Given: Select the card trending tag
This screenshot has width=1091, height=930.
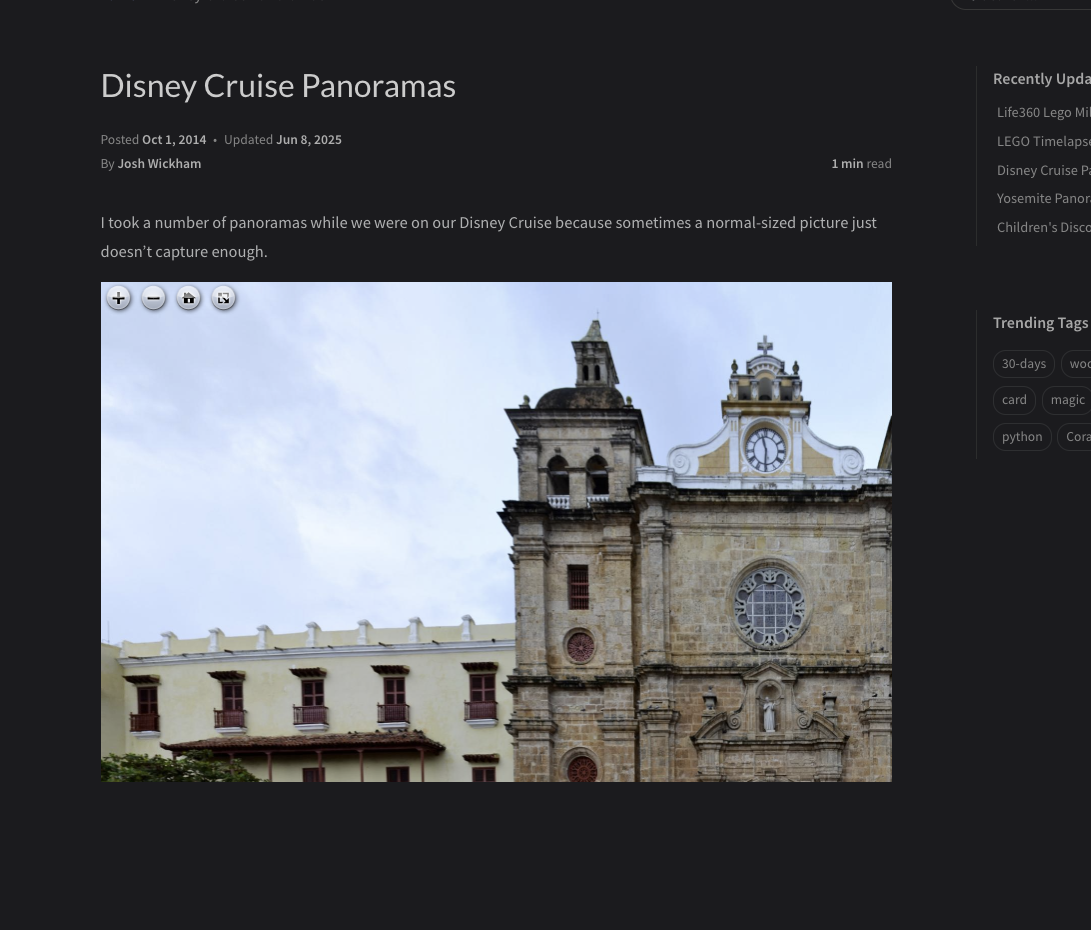Looking at the screenshot, I should pos(1014,400).
